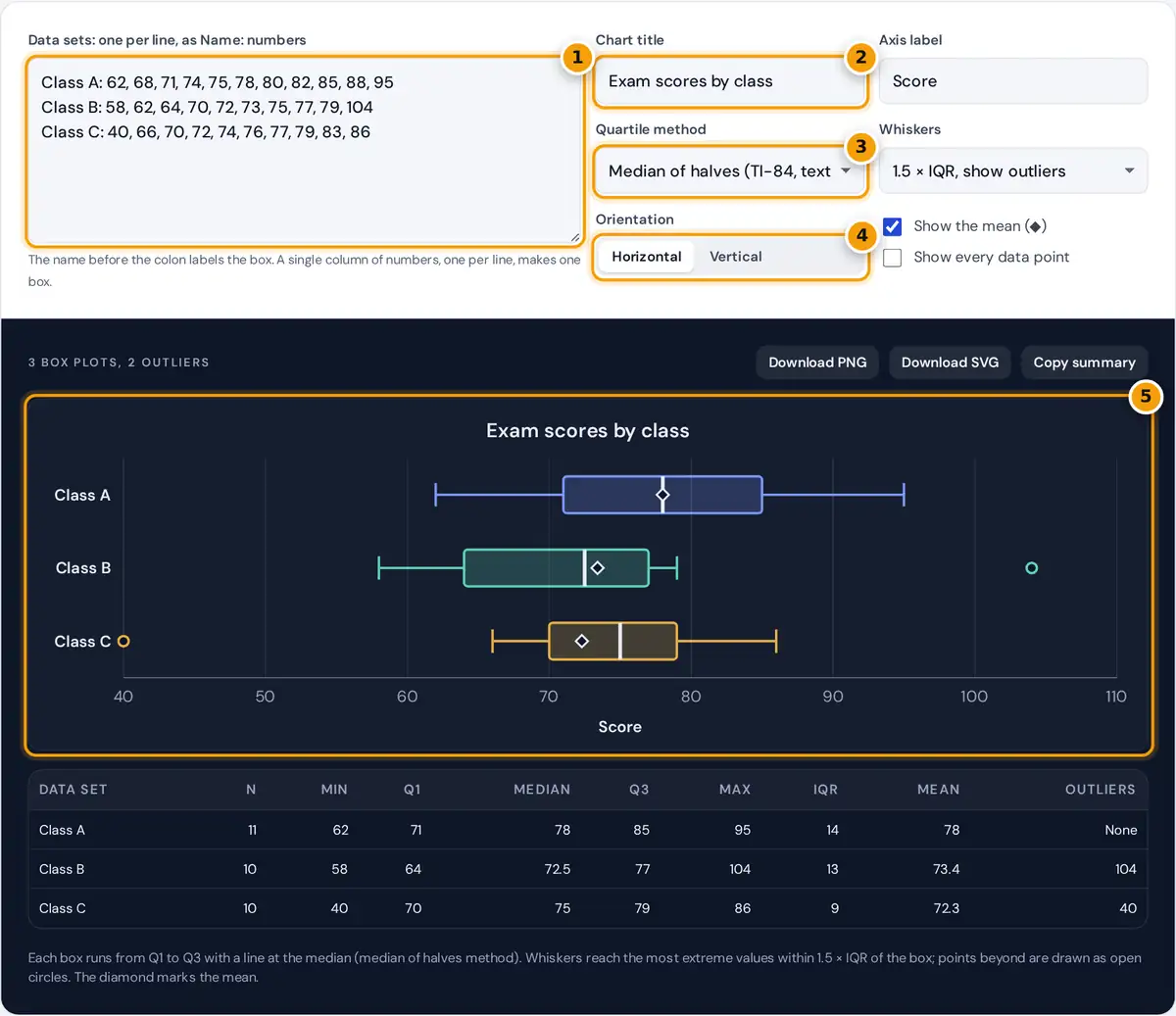Click the Class B box in the chart
Screen dimensions: 1176x1016
tap(556, 568)
